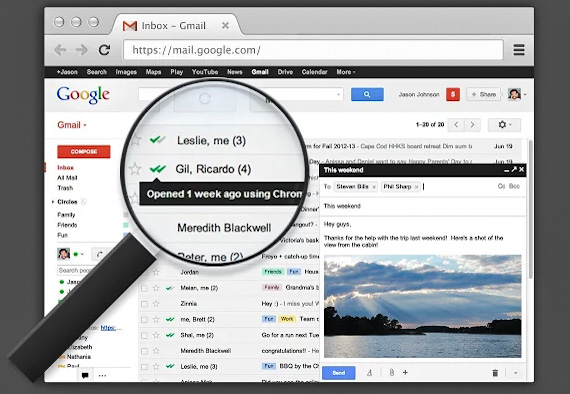Open the search options dropdown arrow

[x=338, y=95]
